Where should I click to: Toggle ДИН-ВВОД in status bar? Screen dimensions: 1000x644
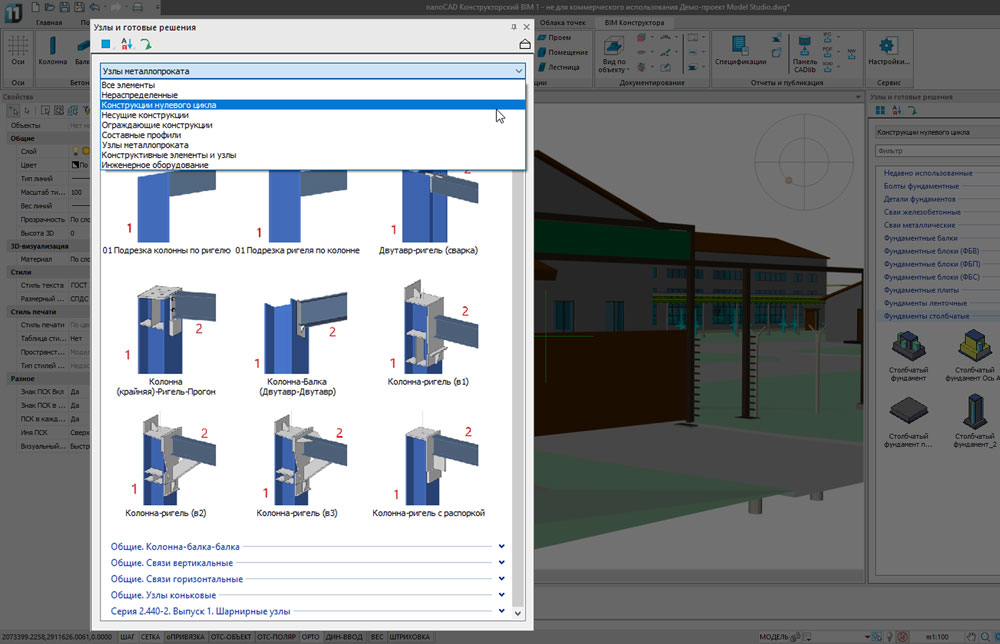pos(344,636)
